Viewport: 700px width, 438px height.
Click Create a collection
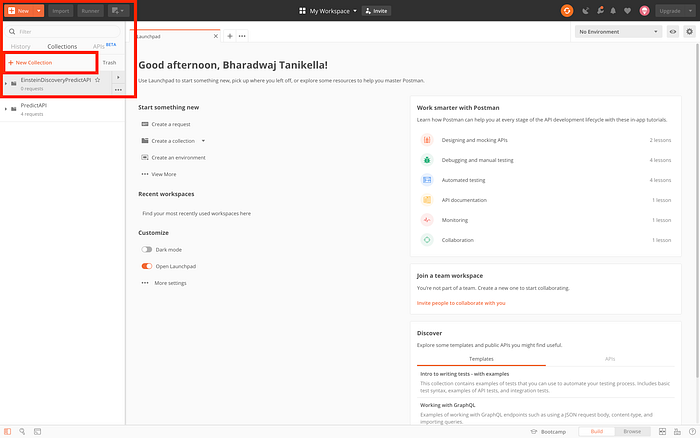pyautogui.click(x=168, y=141)
